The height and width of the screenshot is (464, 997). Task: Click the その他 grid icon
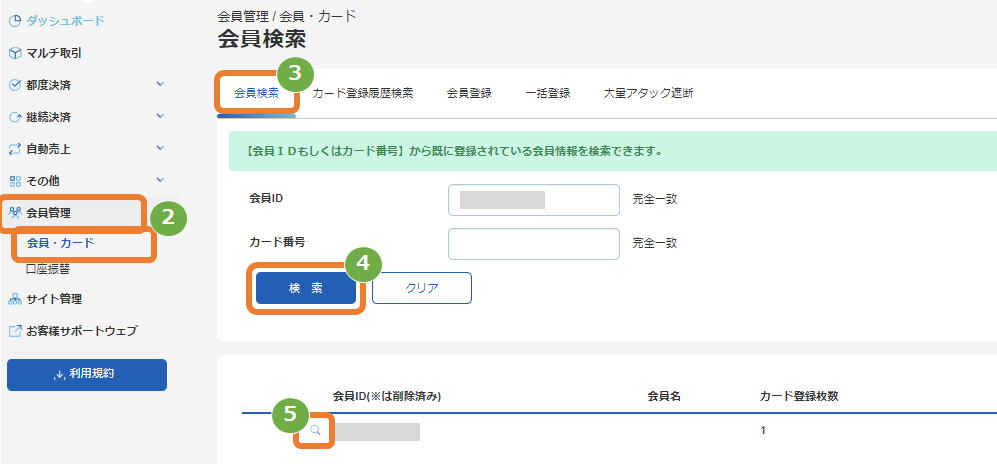(x=16, y=181)
